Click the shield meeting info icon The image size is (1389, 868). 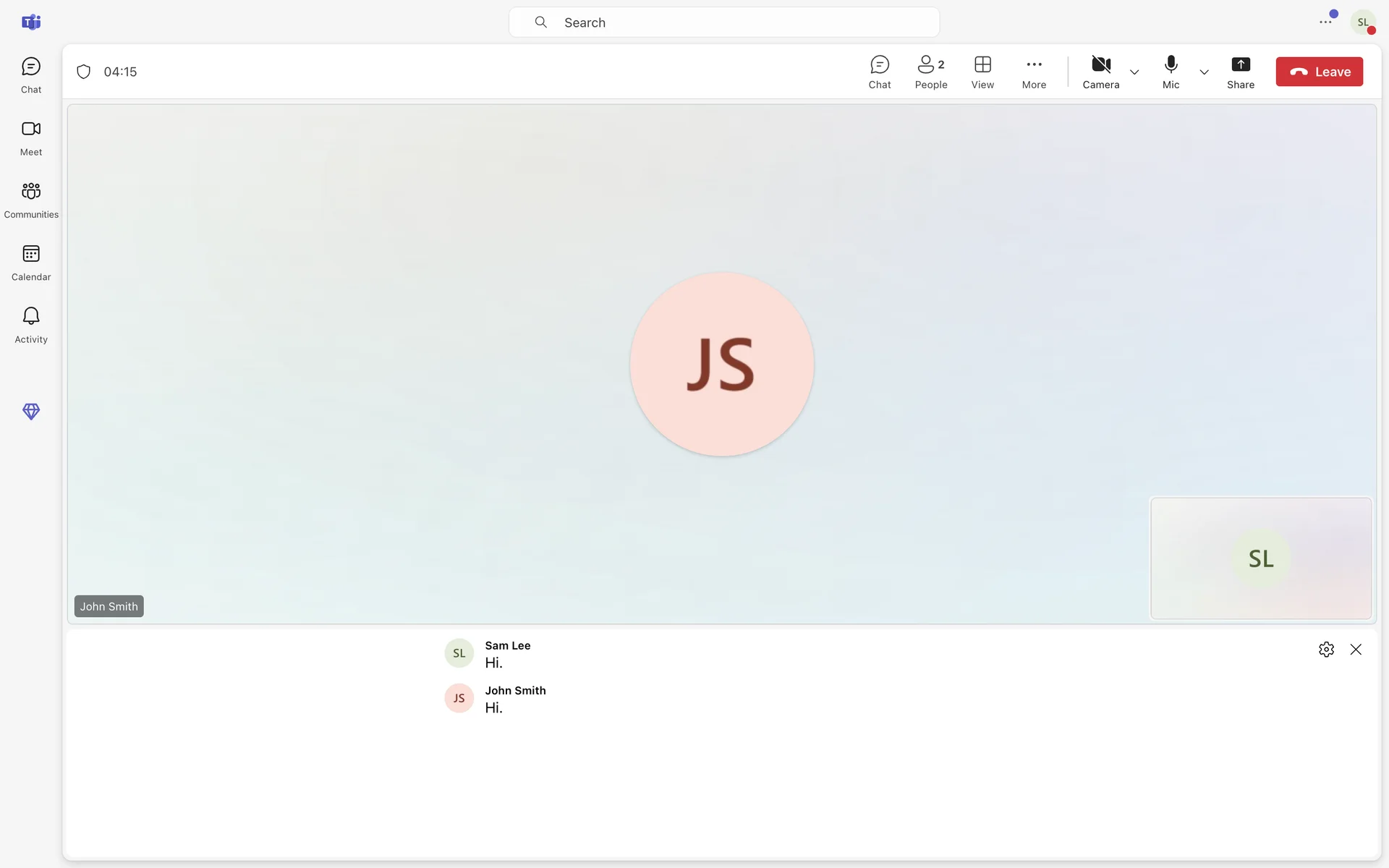coord(84,72)
